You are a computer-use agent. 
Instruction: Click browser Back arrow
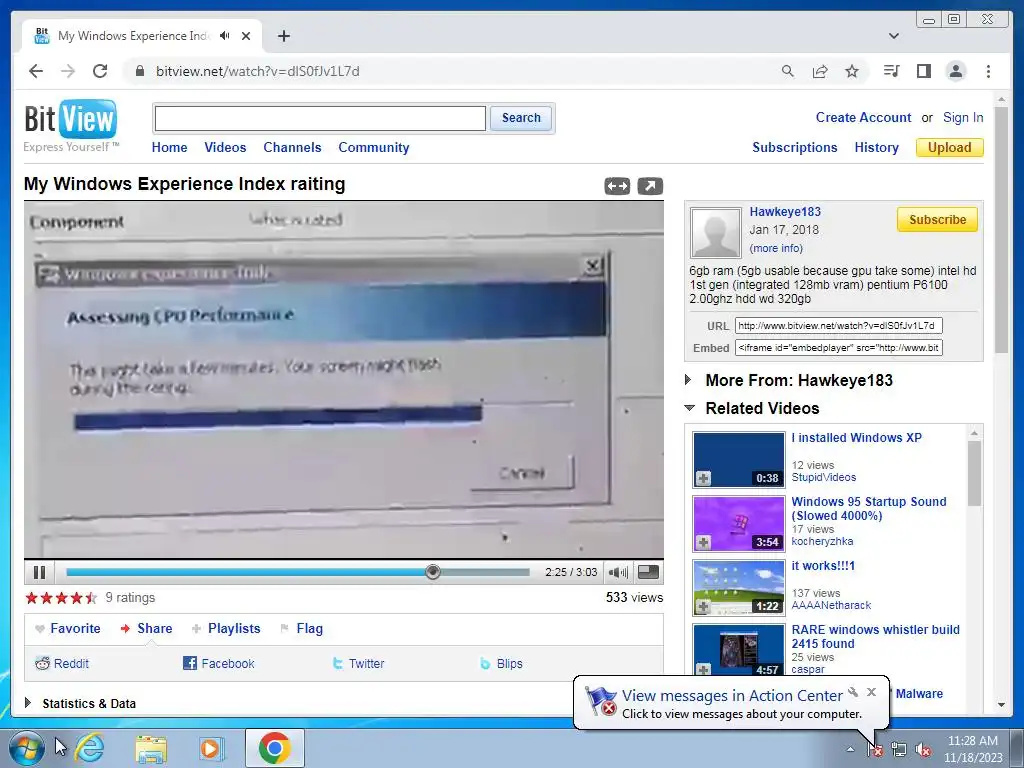coord(36,71)
